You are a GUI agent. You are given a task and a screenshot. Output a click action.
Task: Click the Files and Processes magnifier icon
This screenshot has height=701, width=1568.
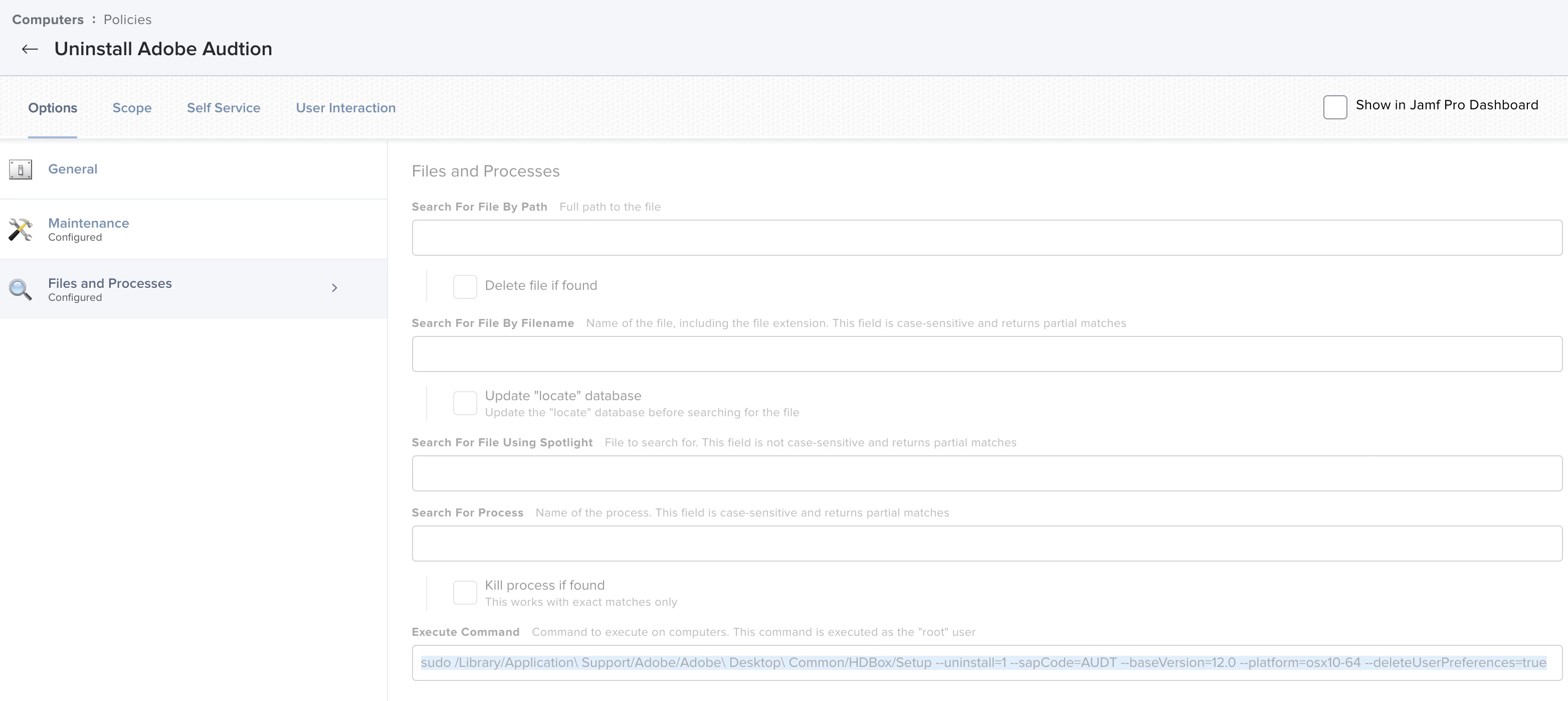pos(21,289)
